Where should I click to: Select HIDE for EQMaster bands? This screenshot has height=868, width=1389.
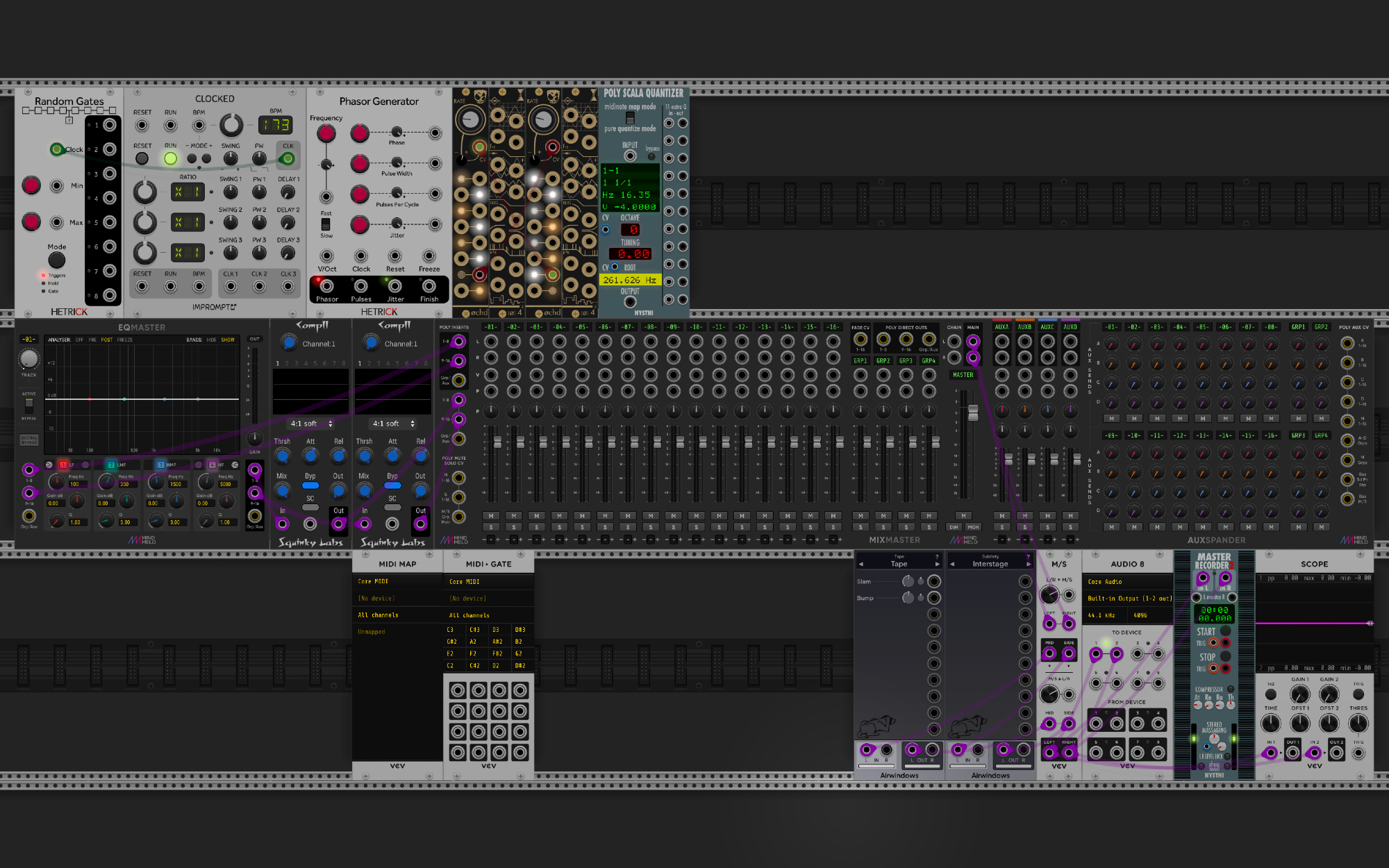tap(211, 340)
